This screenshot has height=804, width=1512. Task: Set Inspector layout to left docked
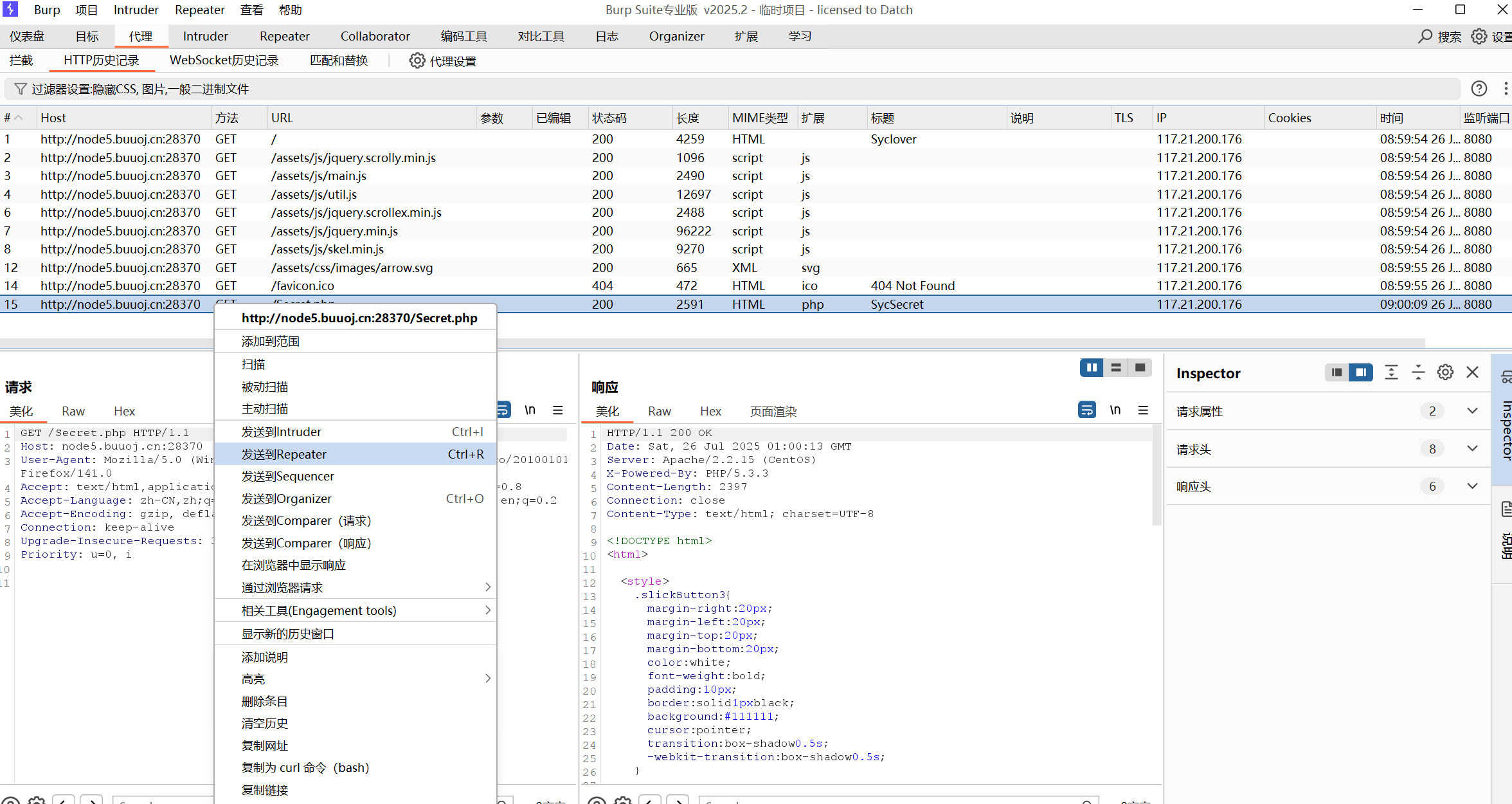pyautogui.click(x=1337, y=372)
